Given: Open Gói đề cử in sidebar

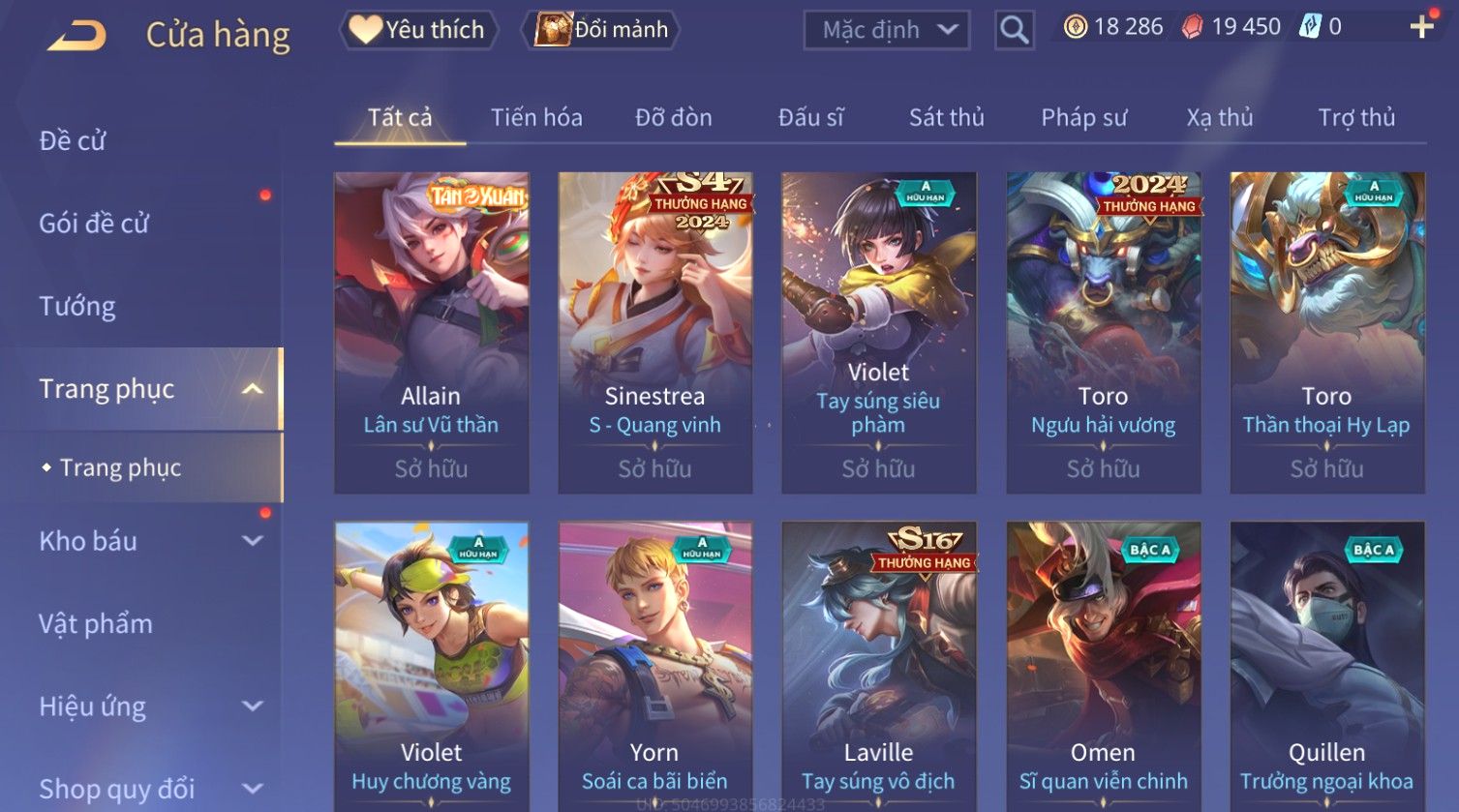Looking at the screenshot, I should pos(94,224).
